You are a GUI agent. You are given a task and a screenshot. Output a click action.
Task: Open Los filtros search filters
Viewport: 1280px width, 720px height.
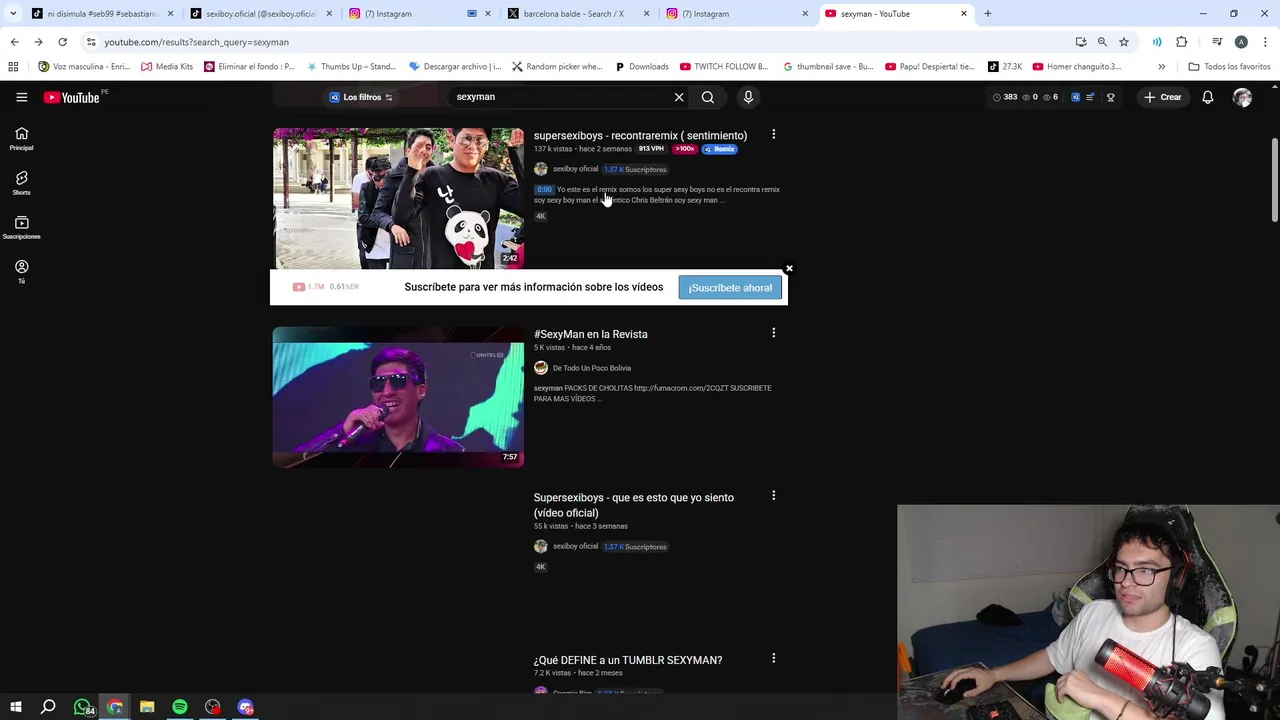tap(361, 97)
